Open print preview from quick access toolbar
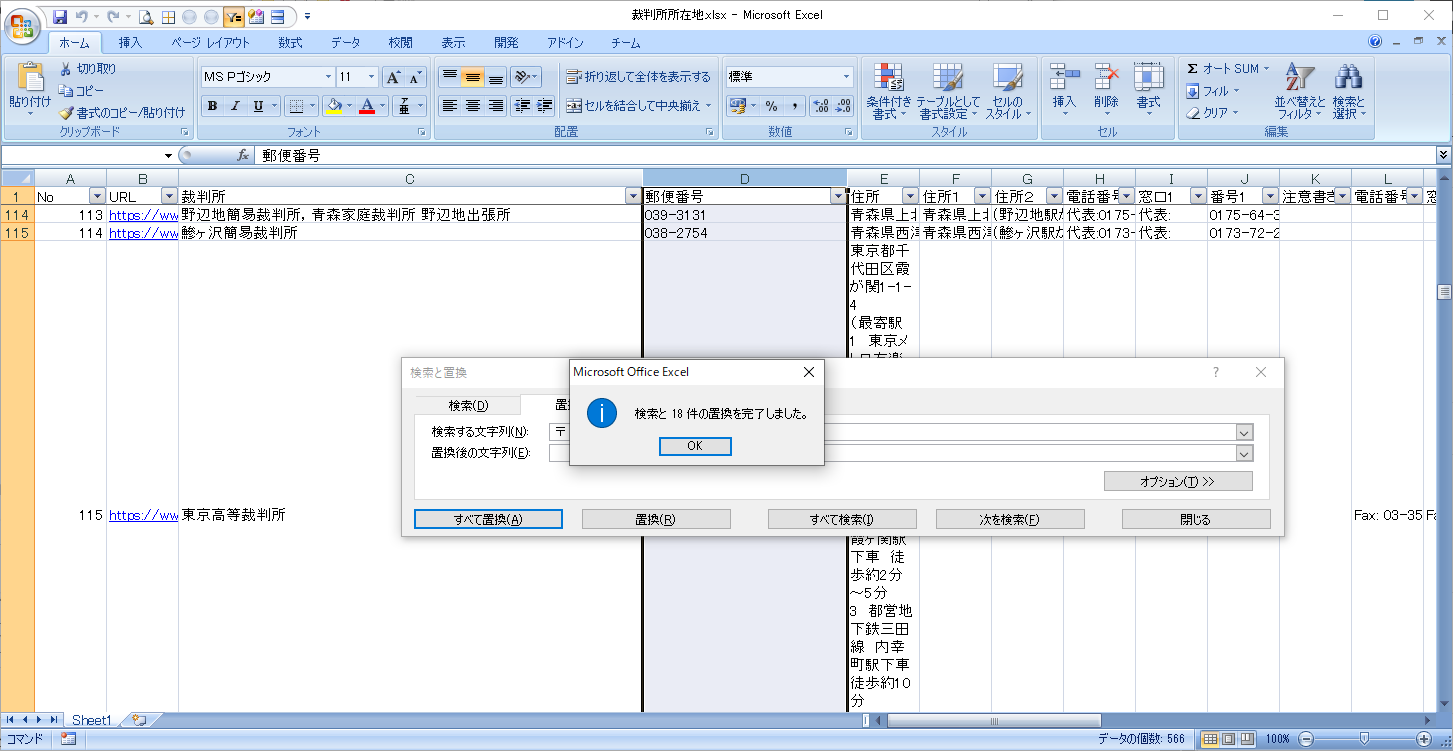1453x751 pixels. pos(146,16)
